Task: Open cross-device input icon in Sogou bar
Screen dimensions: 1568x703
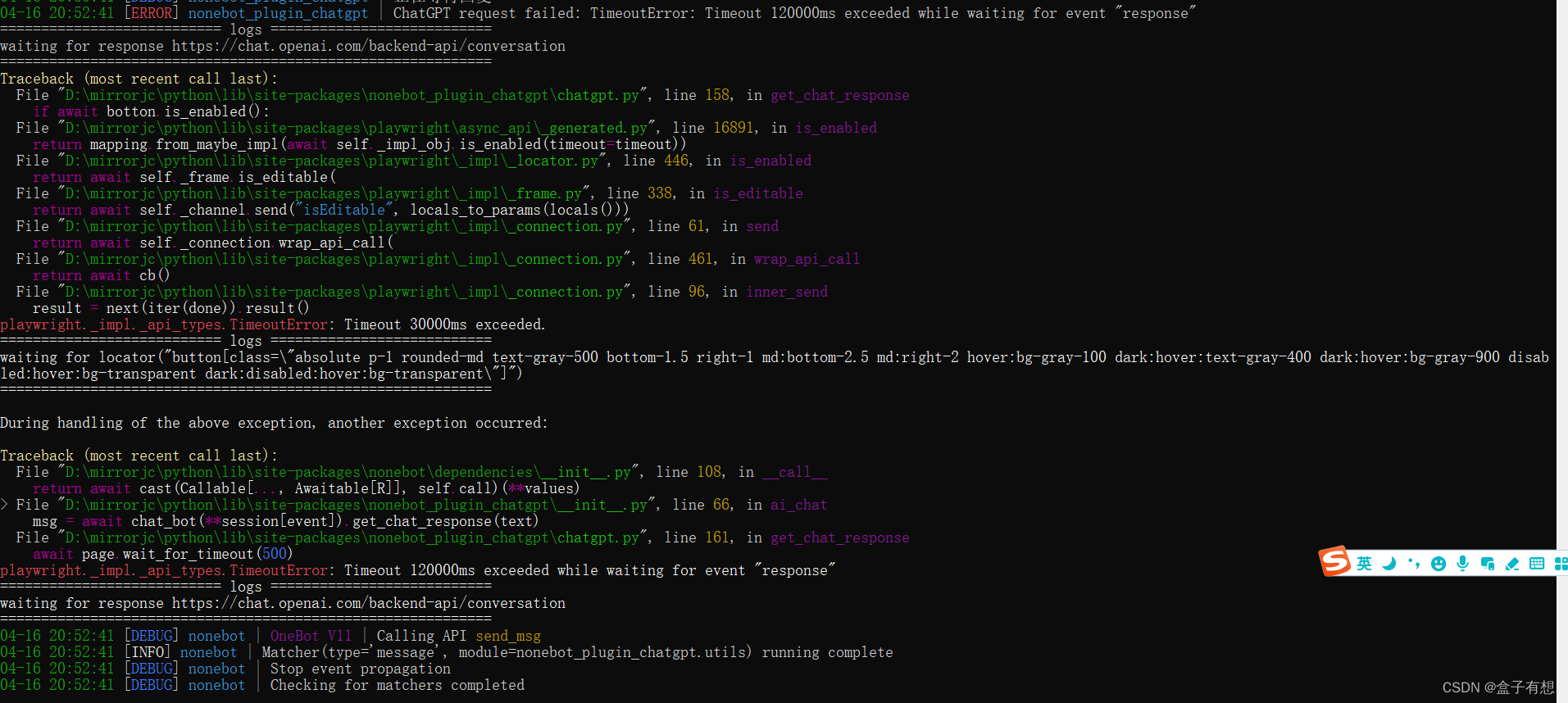Action: (x=1488, y=564)
